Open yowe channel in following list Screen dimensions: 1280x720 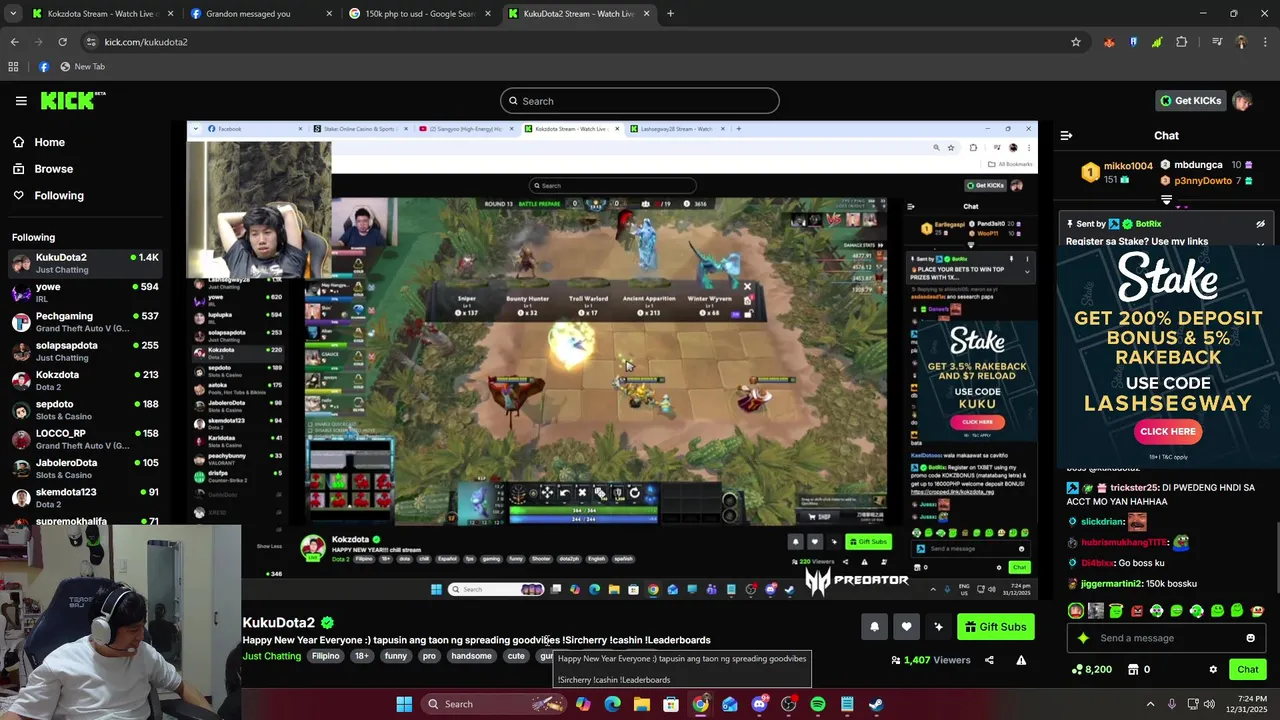pos(85,293)
